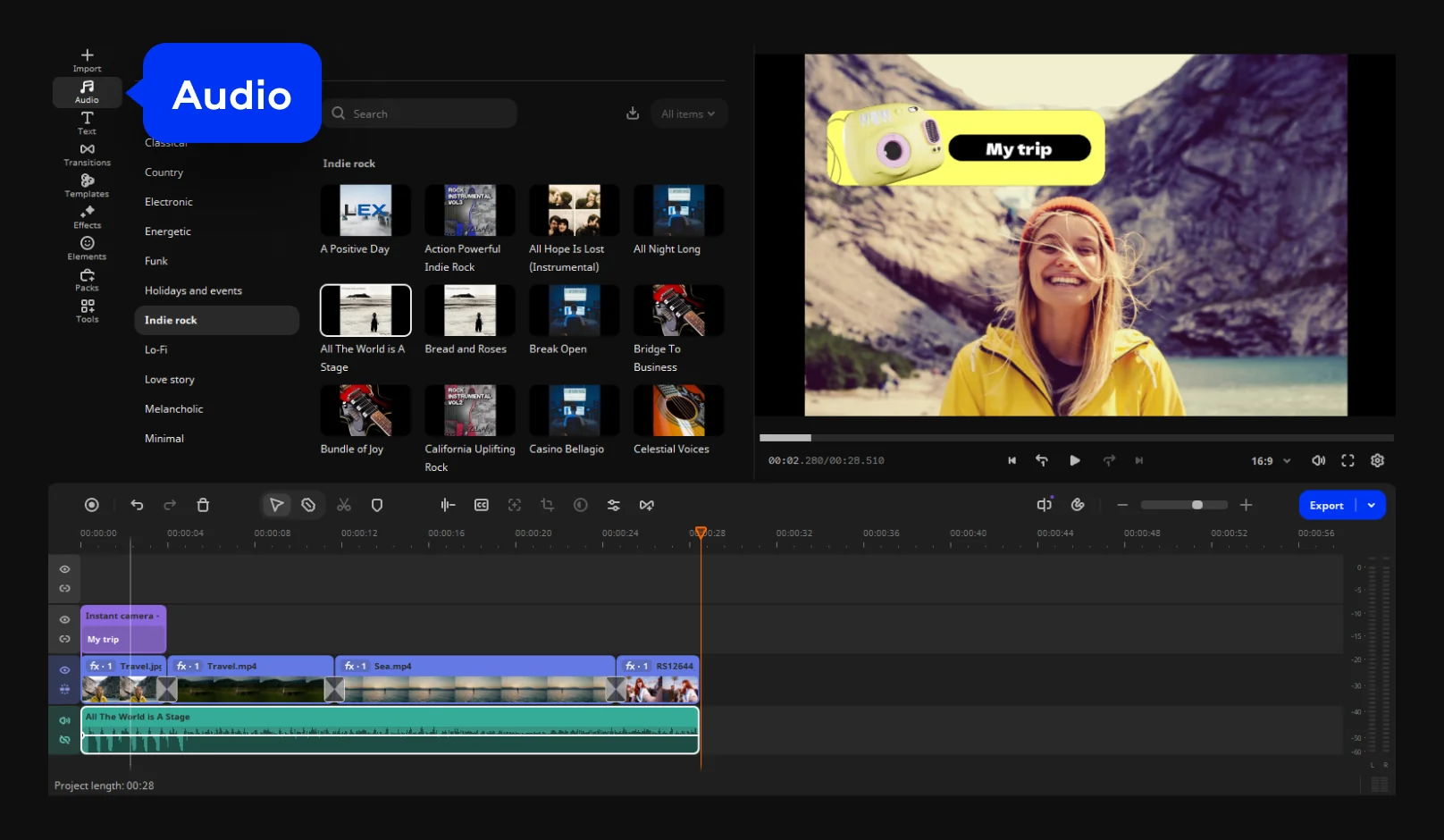The height and width of the screenshot is (840, 1444).
Task: Hide the title track with eye icon
Action: [64, 619]
